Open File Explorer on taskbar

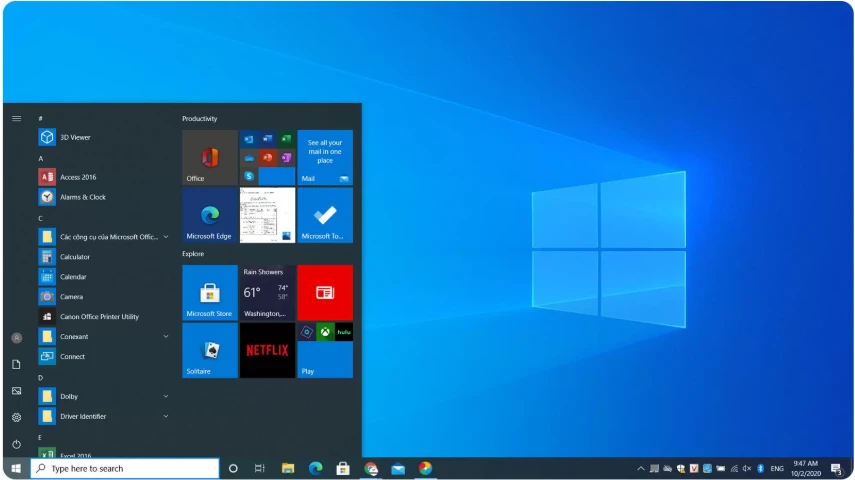[x=288, y=469]
